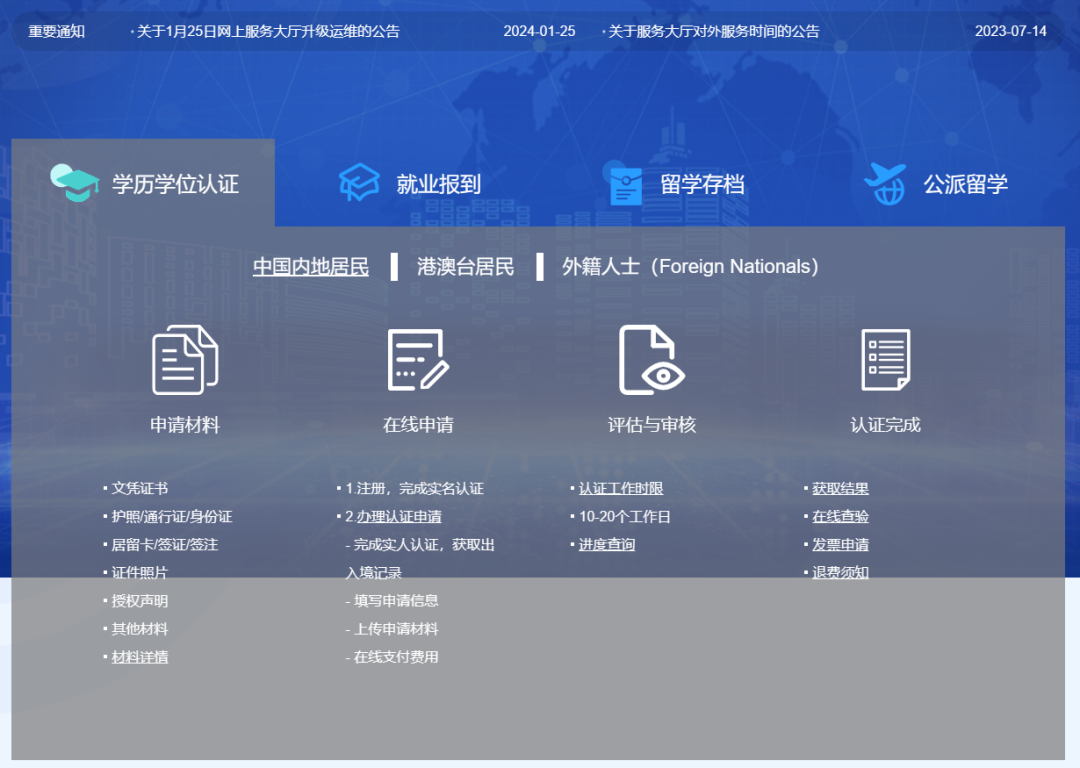Select 中国内地居民 resident type
This screenshot has width=1080, height=768.
[x=310, y=267]
